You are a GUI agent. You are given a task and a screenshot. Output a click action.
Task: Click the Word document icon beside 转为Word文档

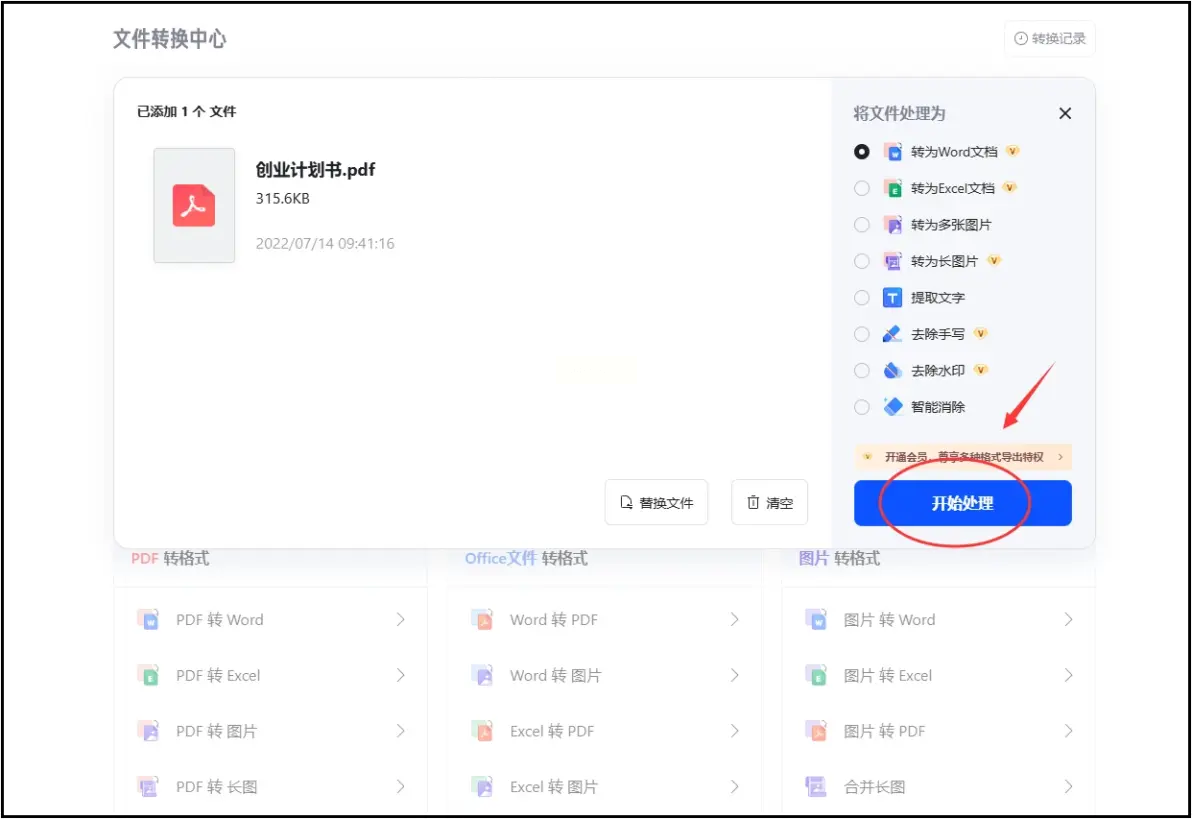(892, 151)
